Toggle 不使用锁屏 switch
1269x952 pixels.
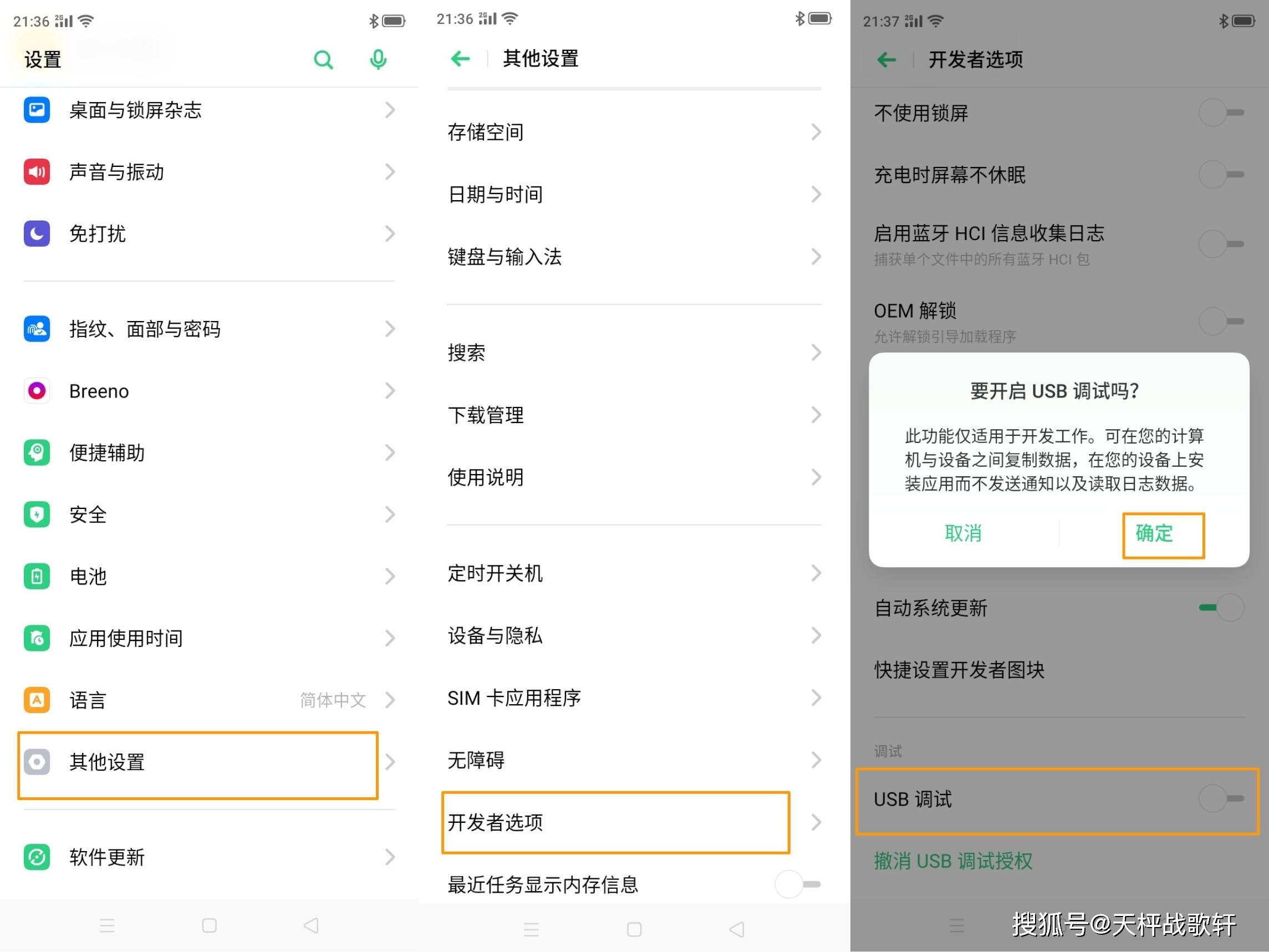coord(1221,113)
